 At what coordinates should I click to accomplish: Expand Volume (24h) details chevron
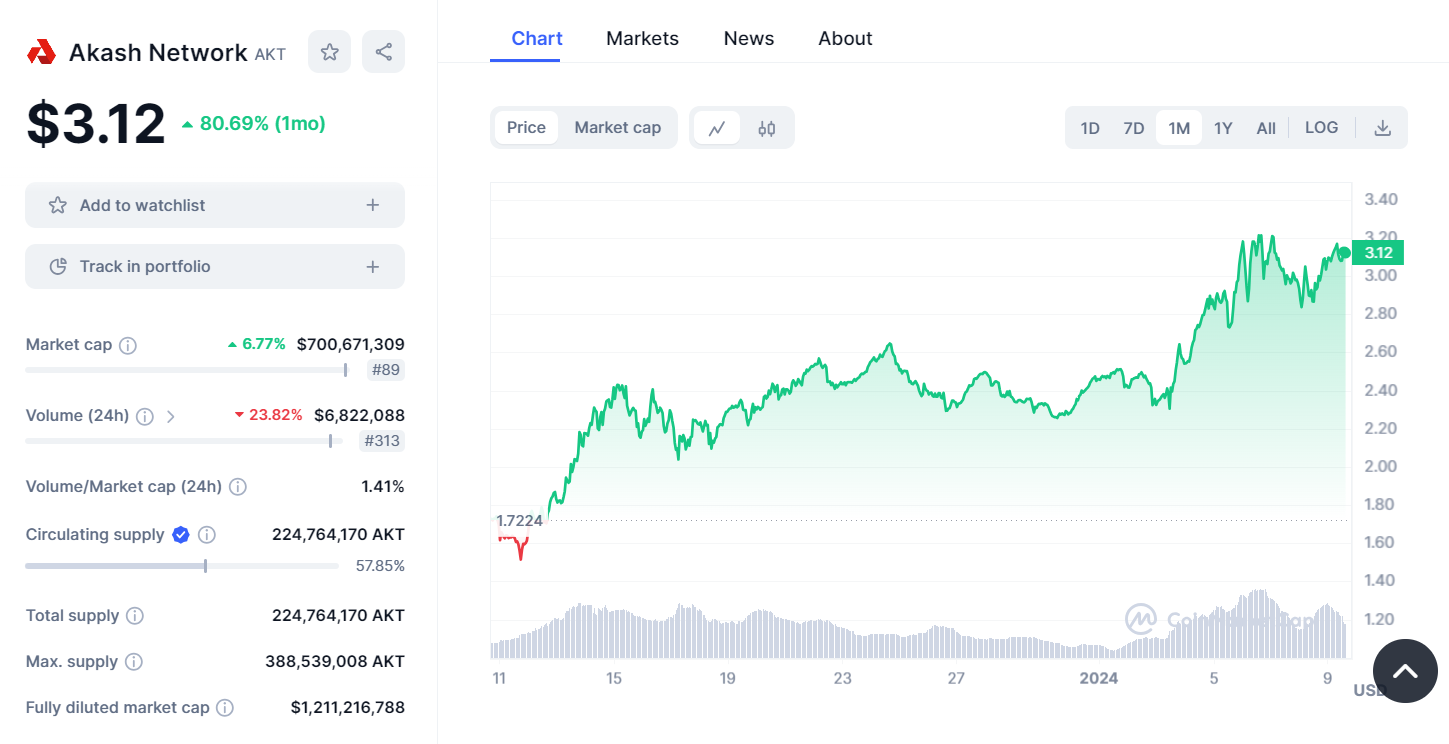click(x=171, y=416)
